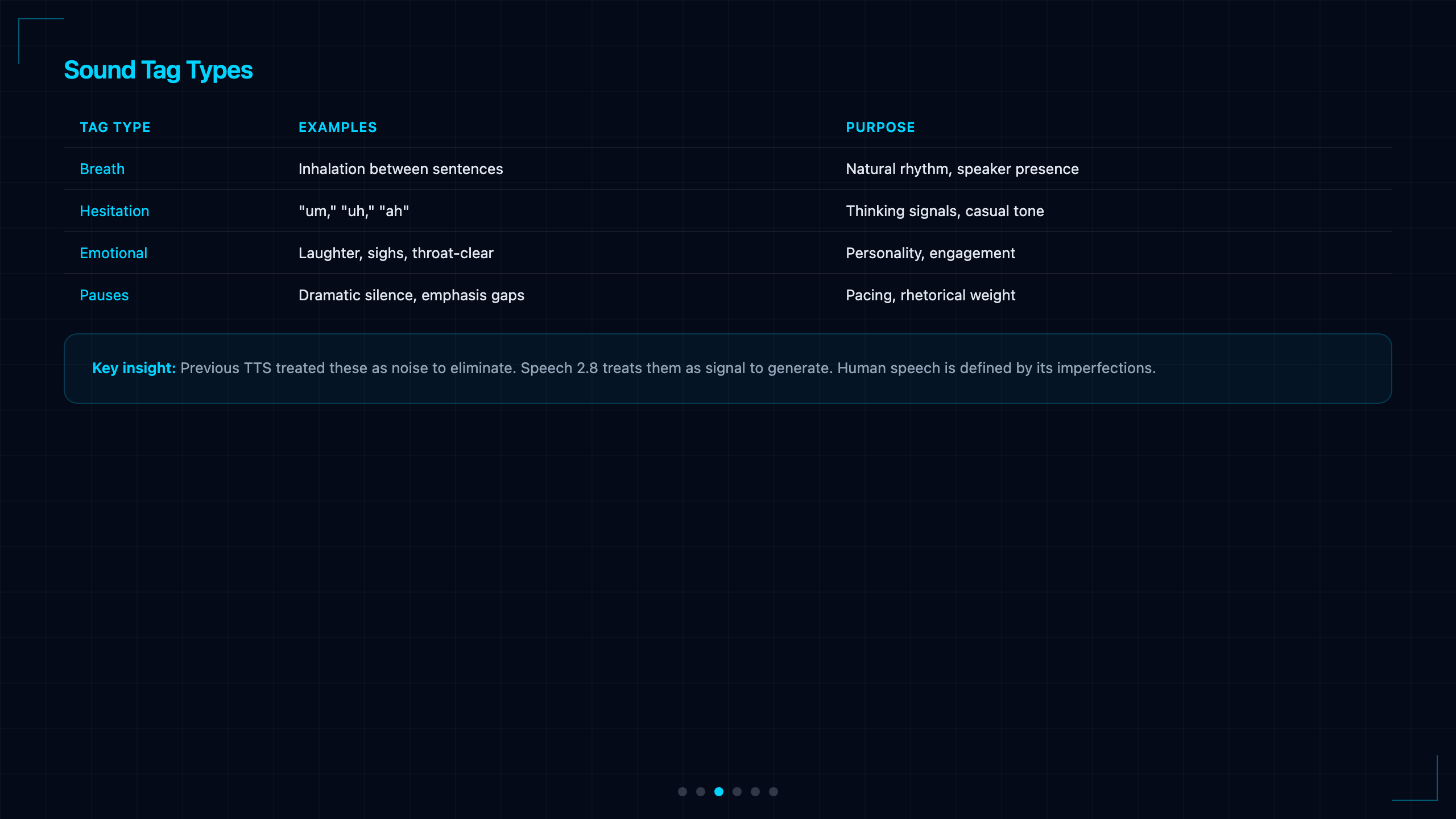Click the EXAMPLES column header
Image resolution: width=1456 pixels, height=819 pixels.
(338, 127)
